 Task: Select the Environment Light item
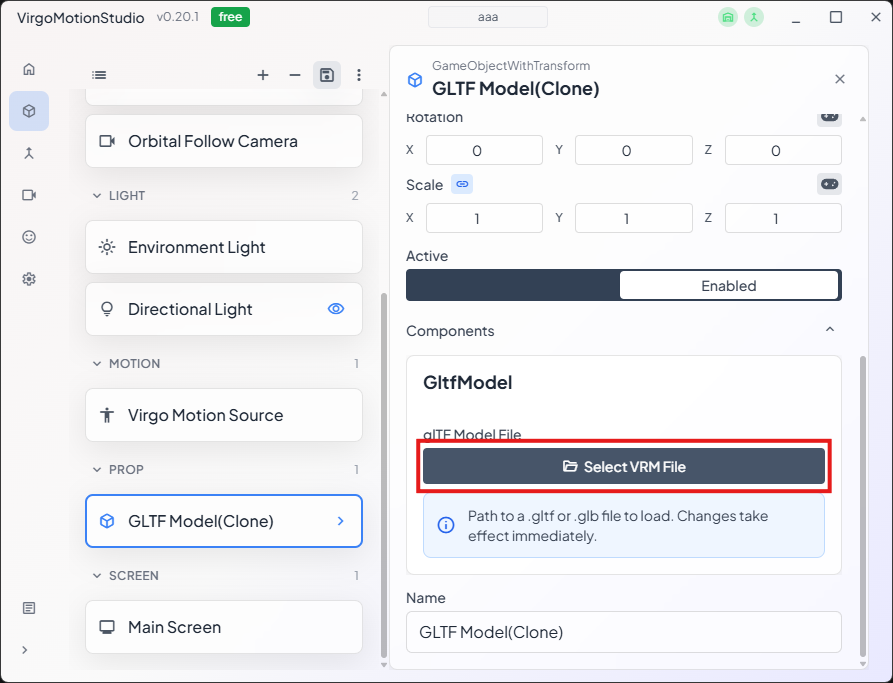point(224,247)
